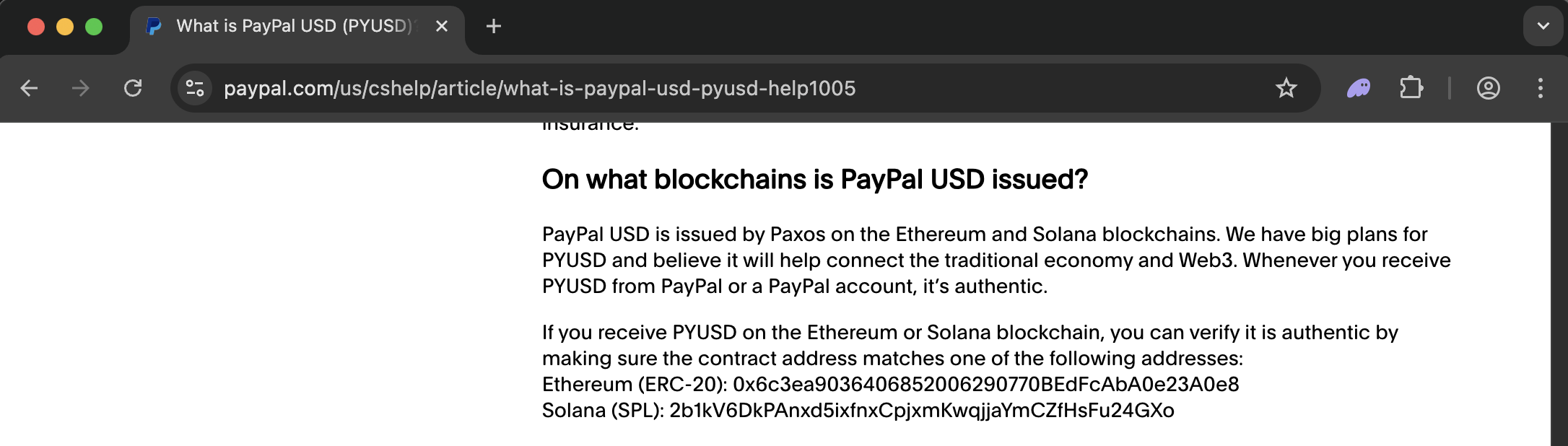Expand the site information panel in address bar
This screenshot has height=446, width=1568.
(x=194, y=89)
